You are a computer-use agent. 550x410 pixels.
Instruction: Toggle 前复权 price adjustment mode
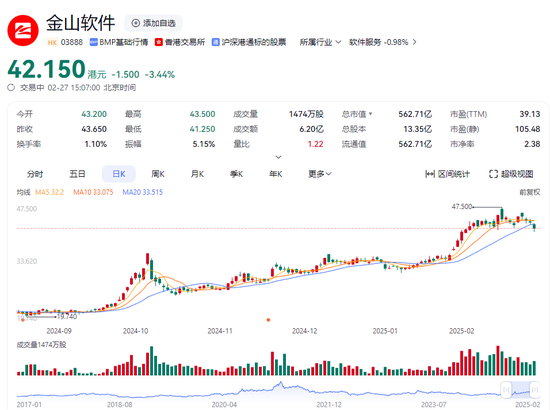(530, 192)
